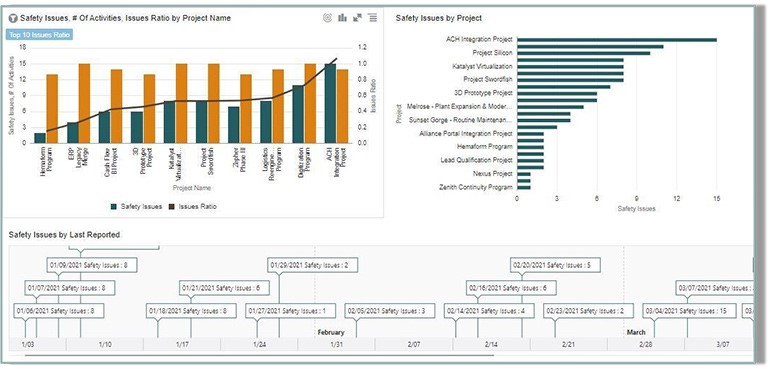The width and height of the screenshot is (770, 369).
Task: Click the horizontal 3D Prototype Project bar
Action: (x=557, y=93)
